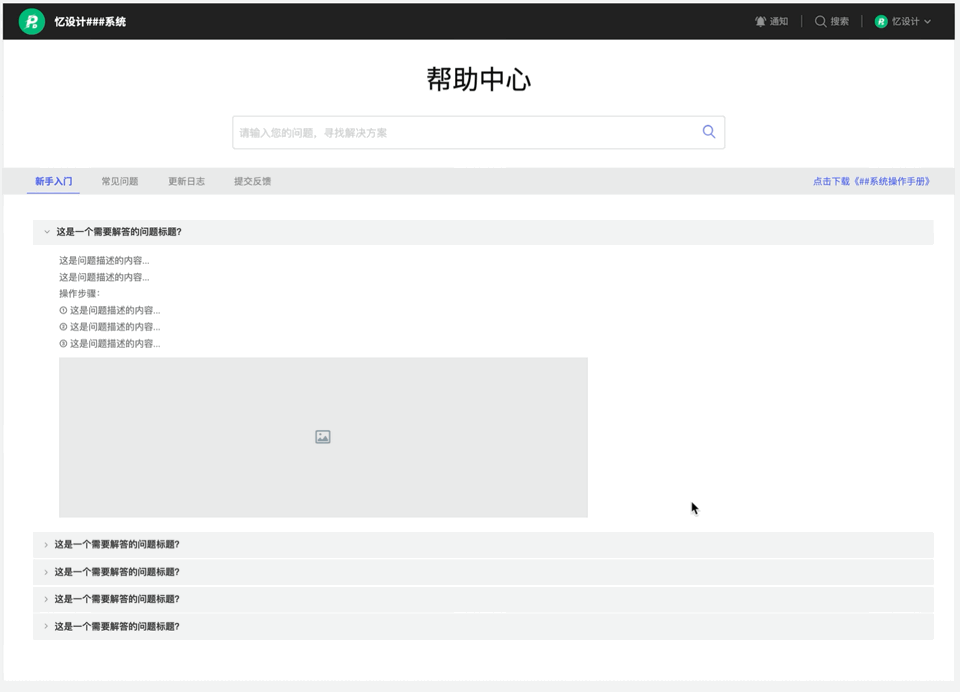Click inside the help search input field
Screen dimensions: 960x692
450,131
